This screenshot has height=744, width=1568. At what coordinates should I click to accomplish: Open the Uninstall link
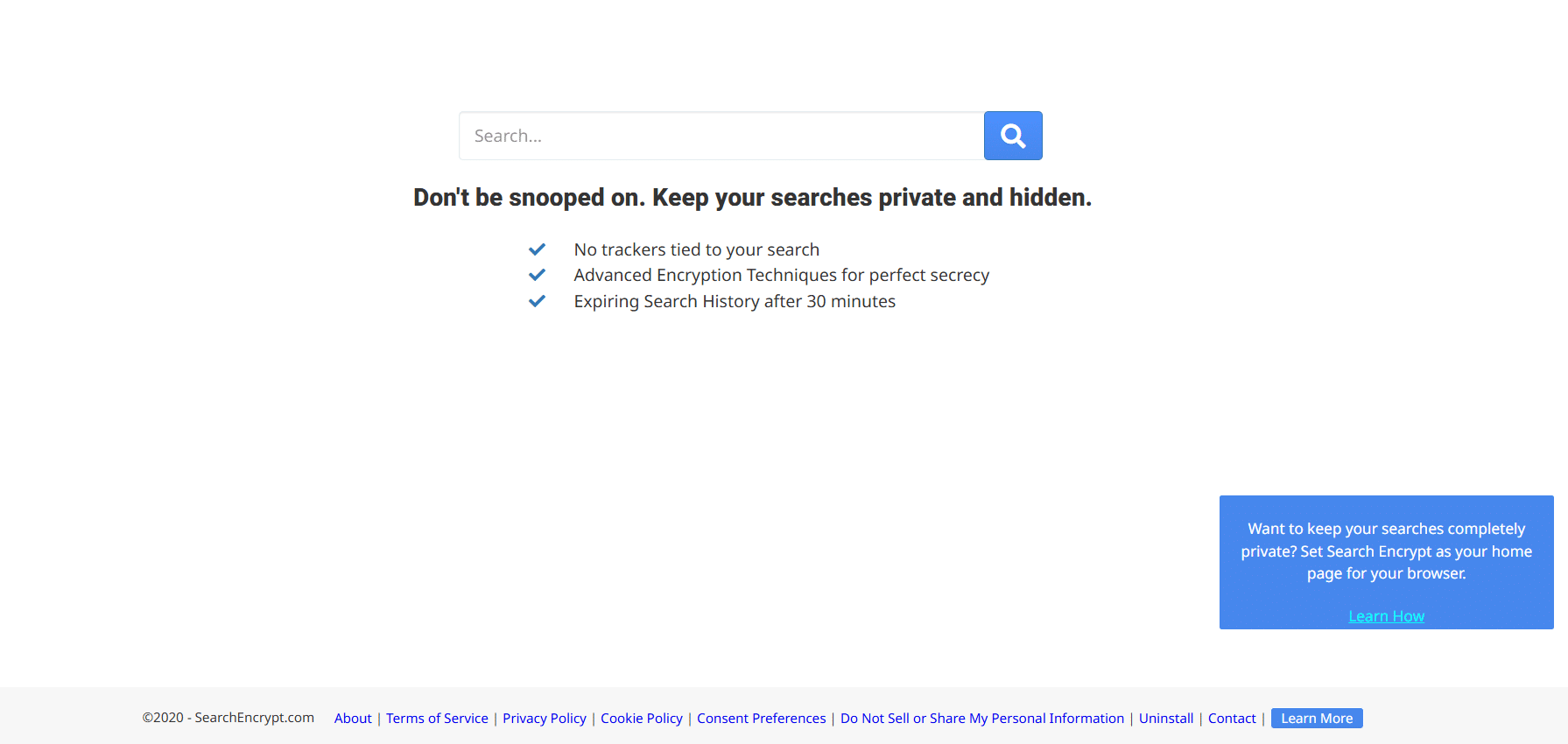click(x=1166, y=719)
